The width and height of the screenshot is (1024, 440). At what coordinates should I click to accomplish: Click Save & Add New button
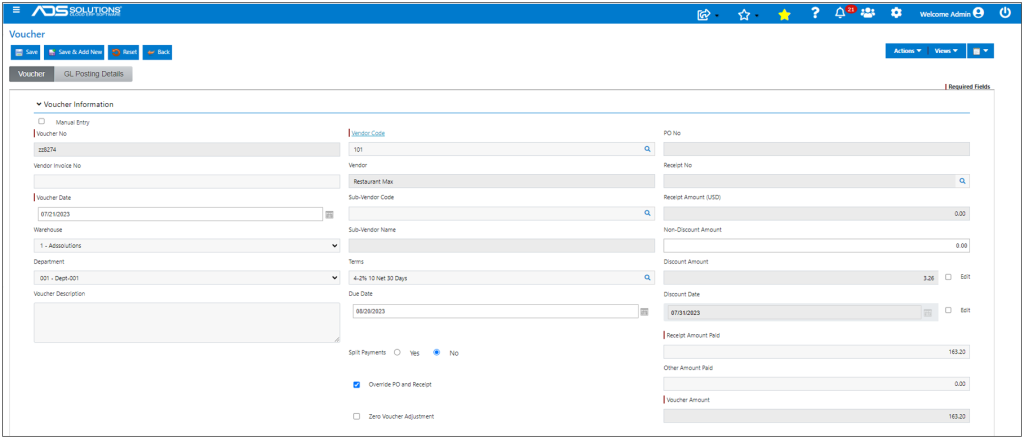[x=74, y=52]
